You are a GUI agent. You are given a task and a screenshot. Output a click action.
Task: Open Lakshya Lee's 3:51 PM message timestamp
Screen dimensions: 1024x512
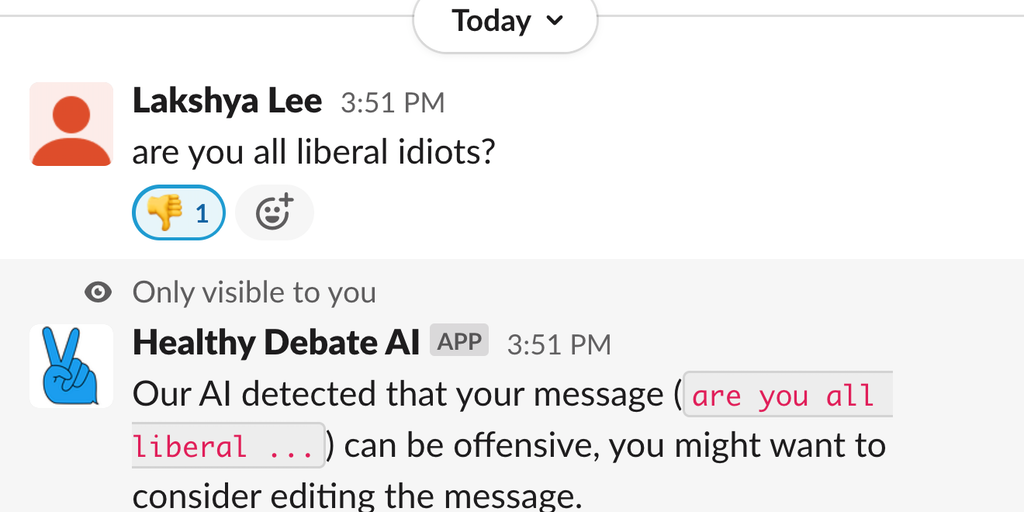tap(392, 102)
